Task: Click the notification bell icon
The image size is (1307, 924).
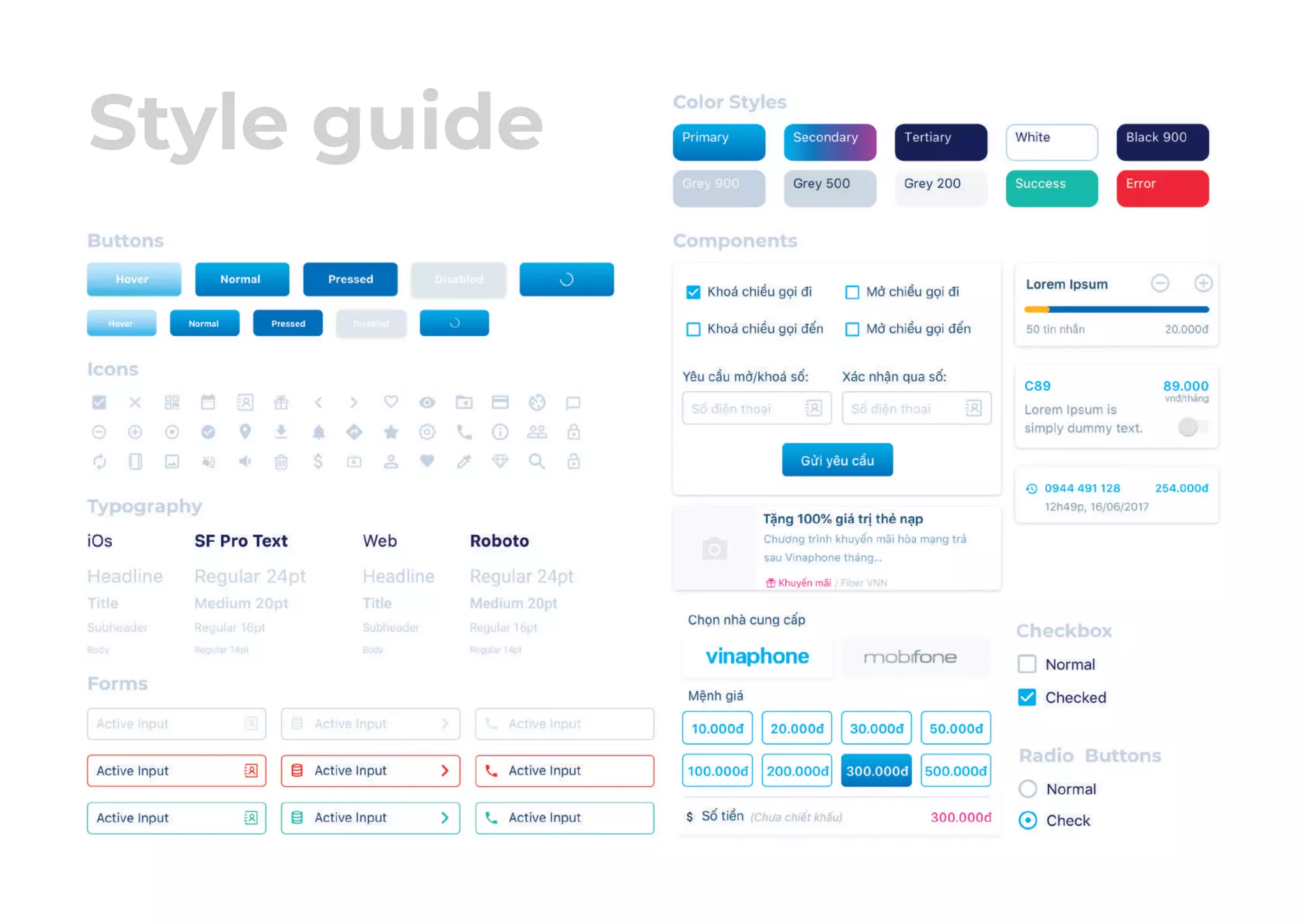Action: coord(318,432)
